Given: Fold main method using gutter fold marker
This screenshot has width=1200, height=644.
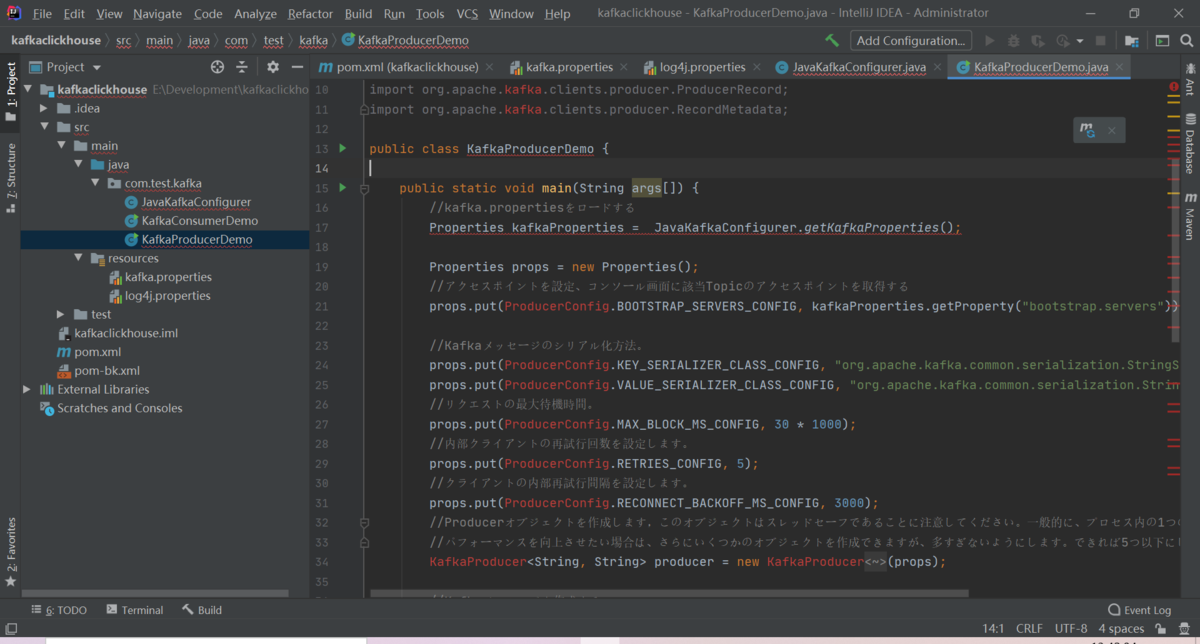Looking at the screenshot, I should click(x=365, y=188).
